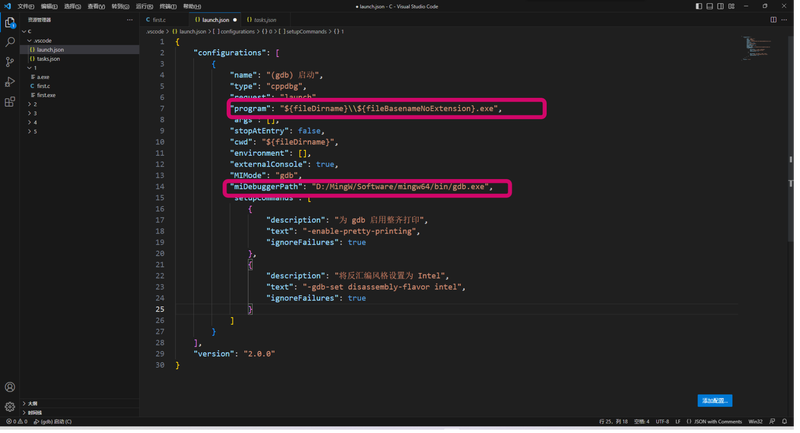Click errors and warnings count in status bar

click(16, 422)
